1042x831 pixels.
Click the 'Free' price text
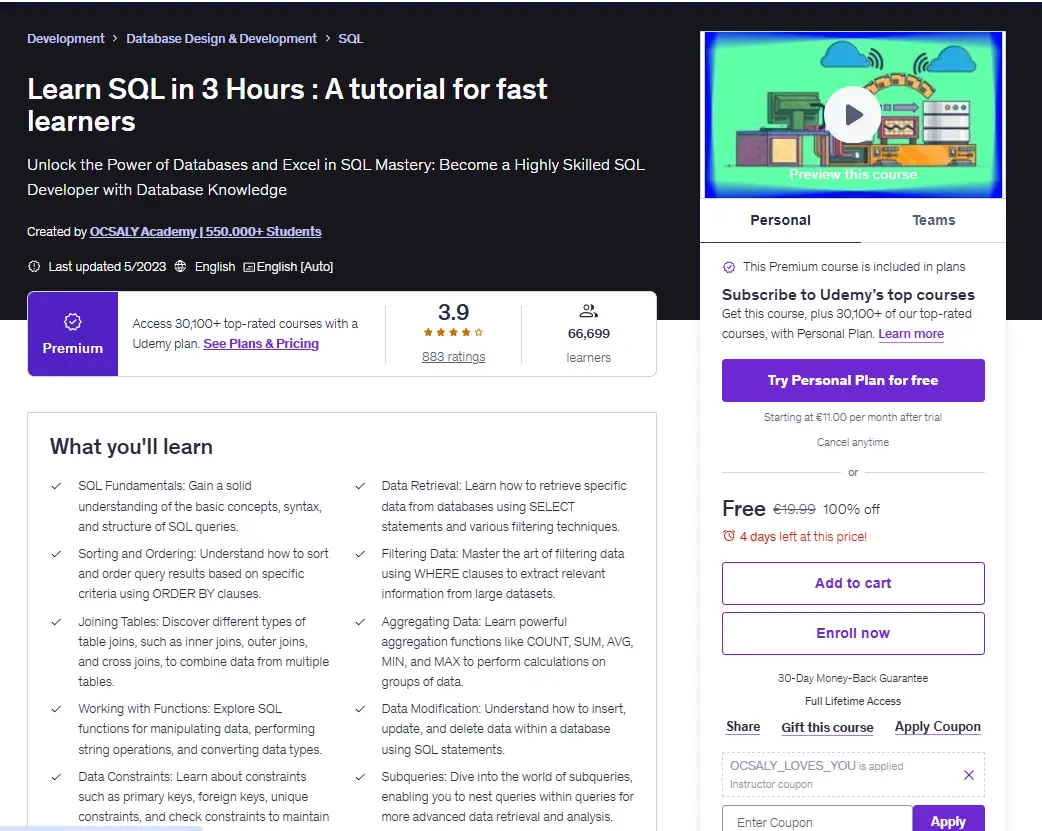(x=744, y=509)
